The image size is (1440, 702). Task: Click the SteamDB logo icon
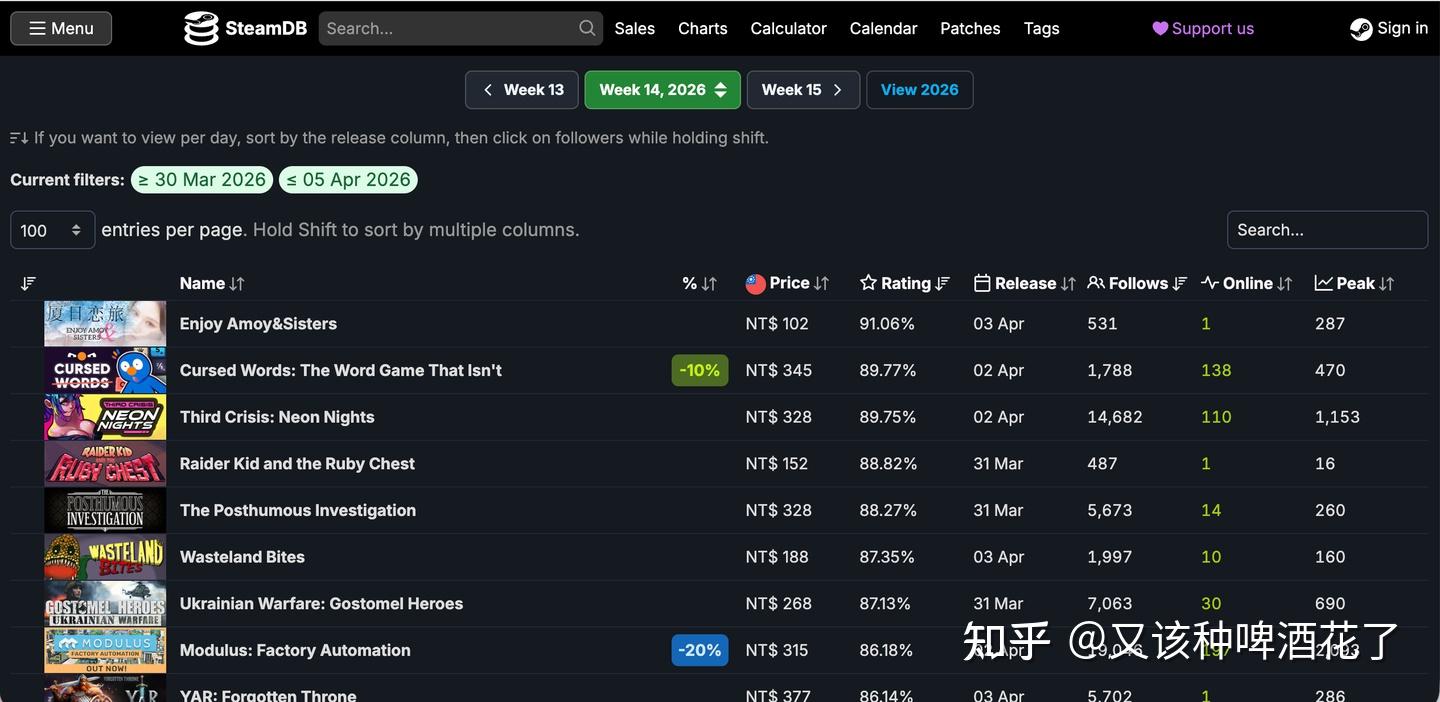point(201,28)
